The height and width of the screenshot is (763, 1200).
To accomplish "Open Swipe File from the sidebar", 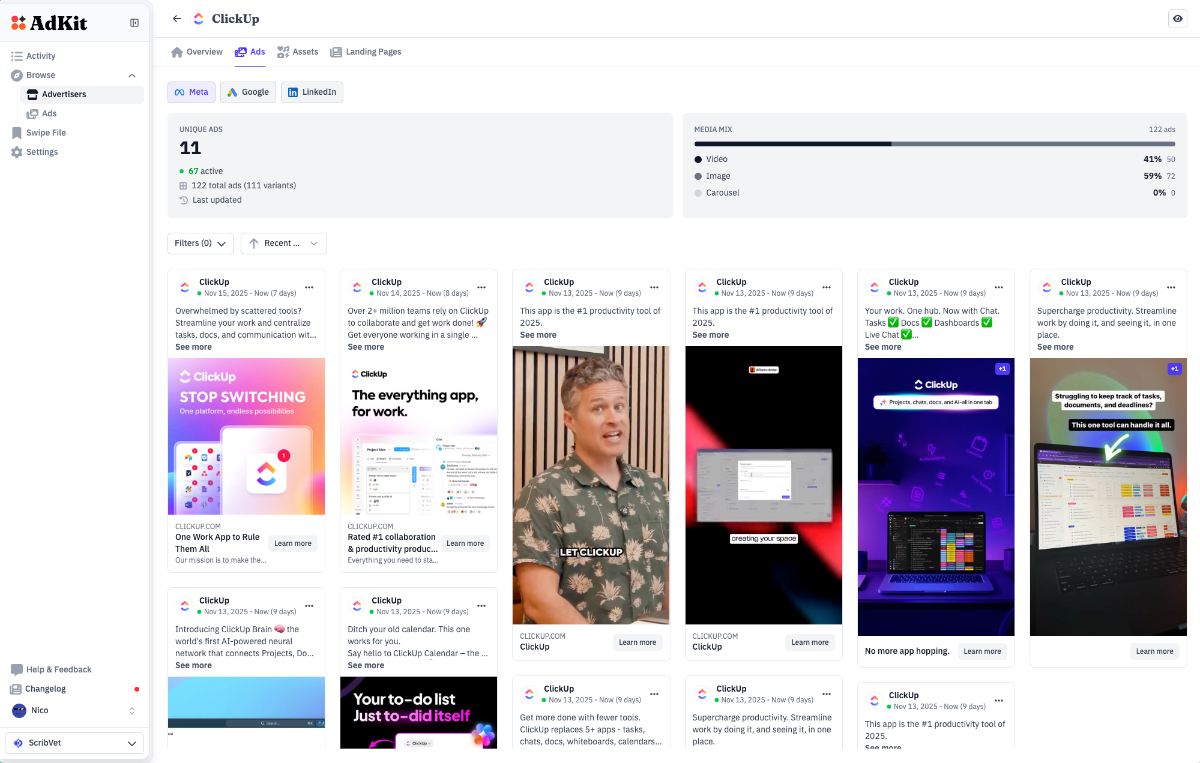I will click(x=45, y=133).
